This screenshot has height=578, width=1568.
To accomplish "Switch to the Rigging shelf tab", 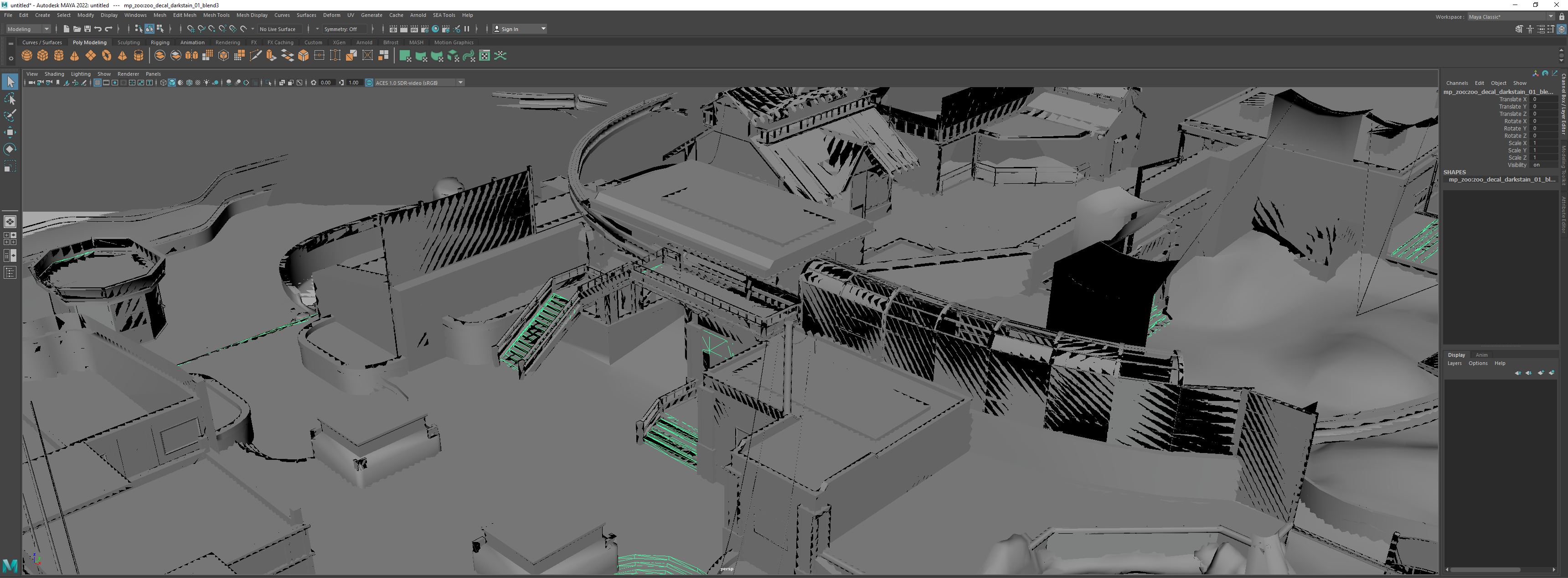I will coord(160,42).
